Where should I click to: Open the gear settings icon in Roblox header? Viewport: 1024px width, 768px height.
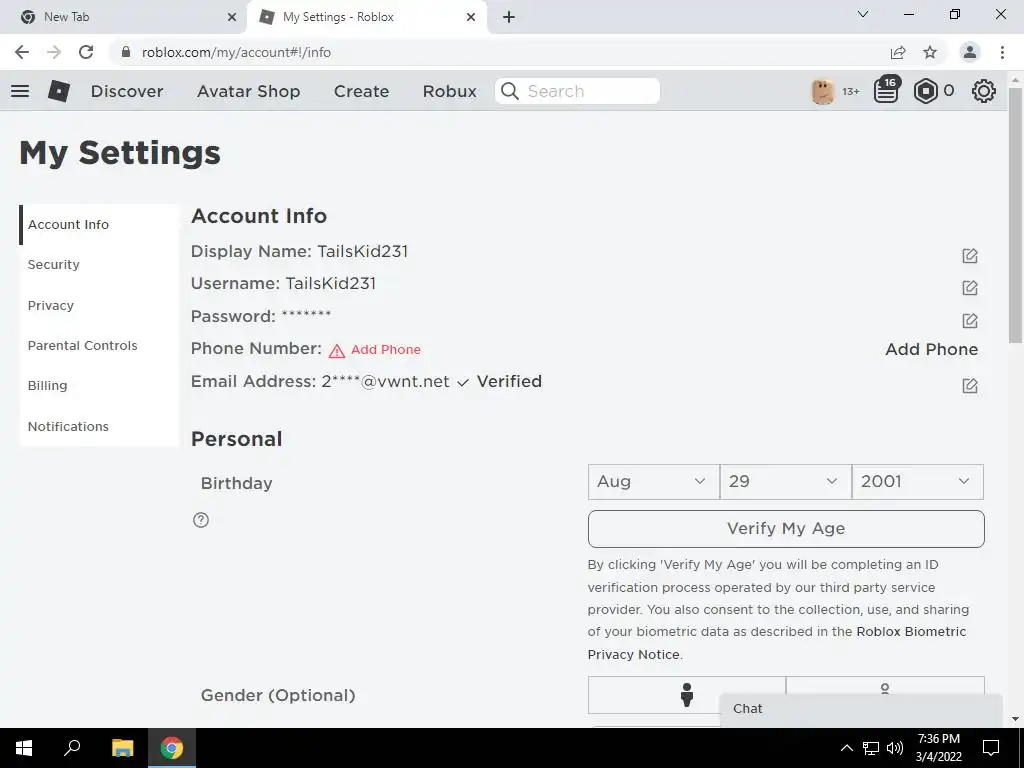coord(984,91)
